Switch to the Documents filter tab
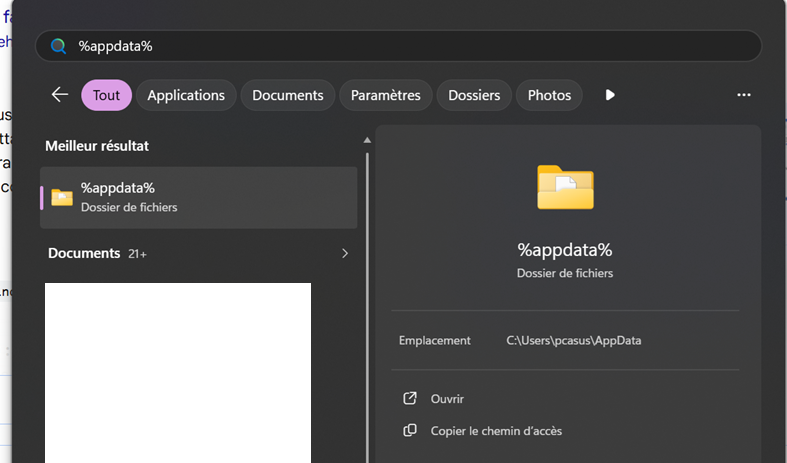This screenshot has width=787, height=463. pyautogui.click(x=288, y=95)
